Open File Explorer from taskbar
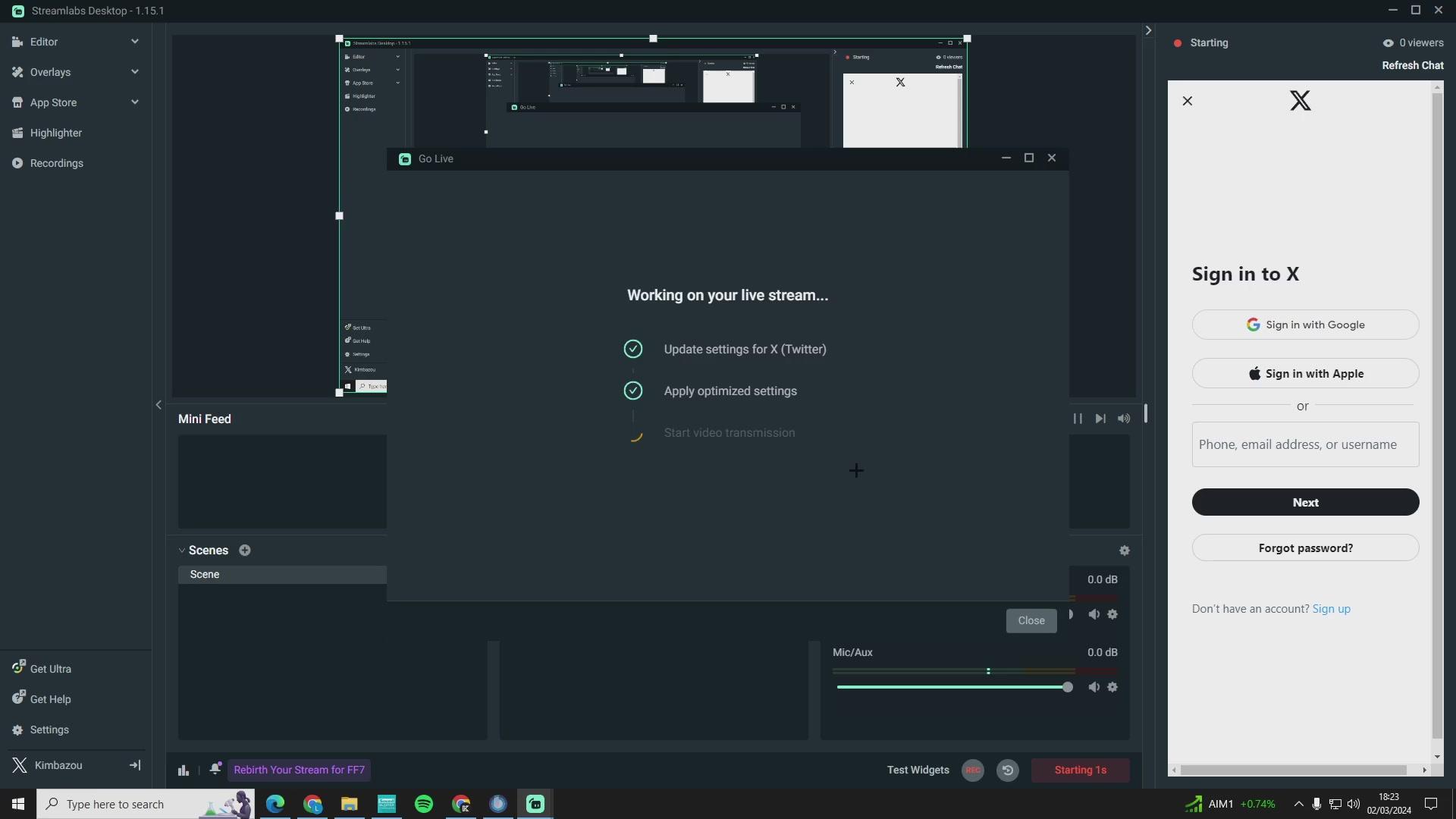This screenshot has height=819, width=1456. point(349,804)
